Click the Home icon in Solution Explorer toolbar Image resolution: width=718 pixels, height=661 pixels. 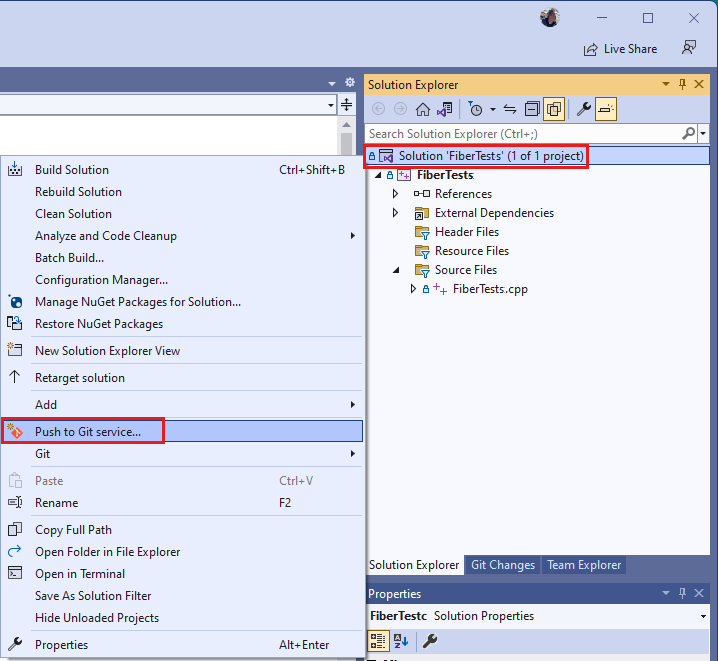click(x=423, y=109)
